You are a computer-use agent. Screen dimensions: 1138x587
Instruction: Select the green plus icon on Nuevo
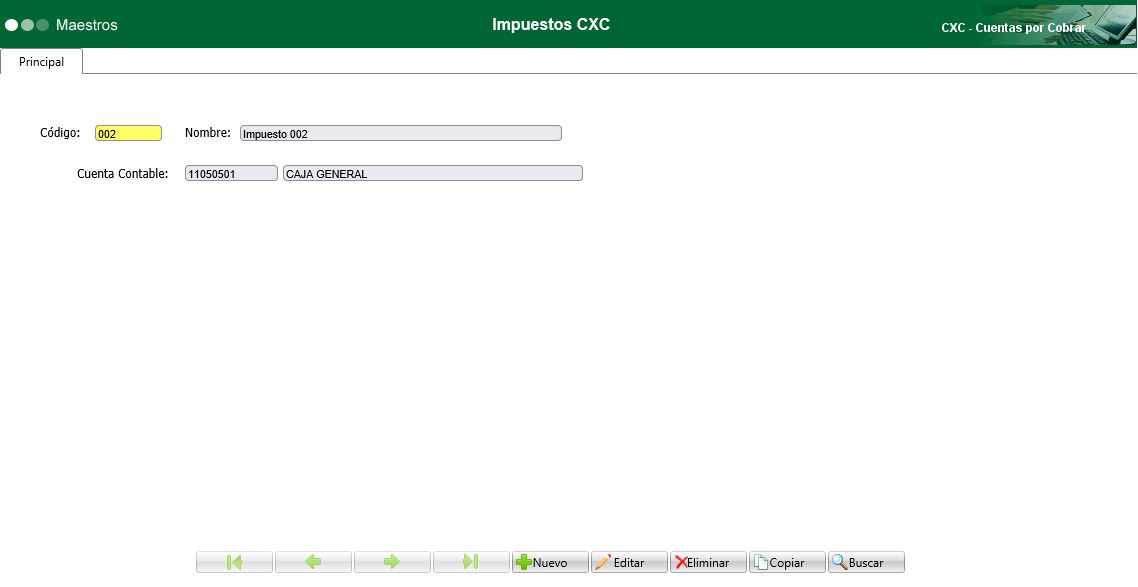point(524,561)
